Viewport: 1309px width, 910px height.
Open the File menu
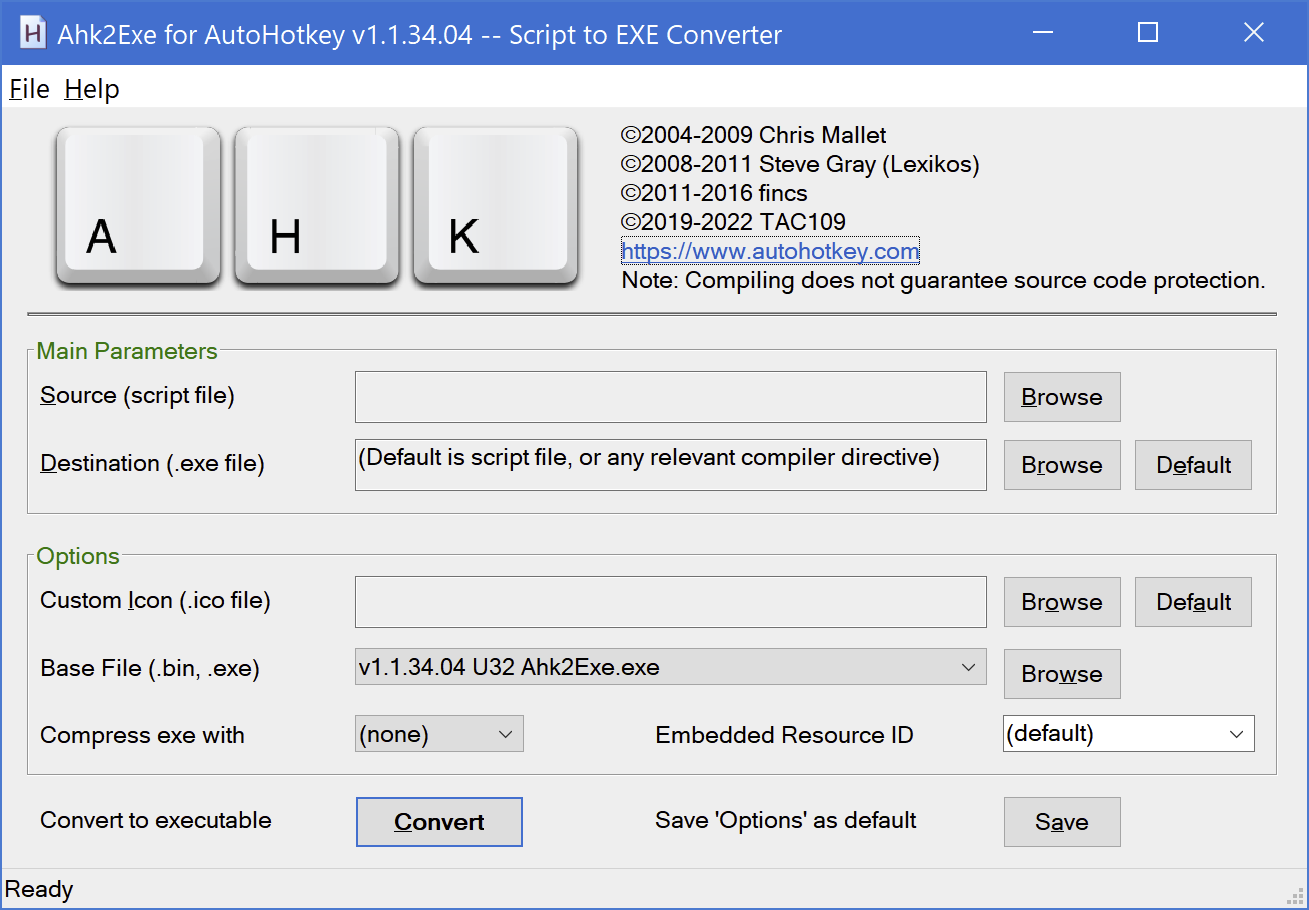[28, 89]
